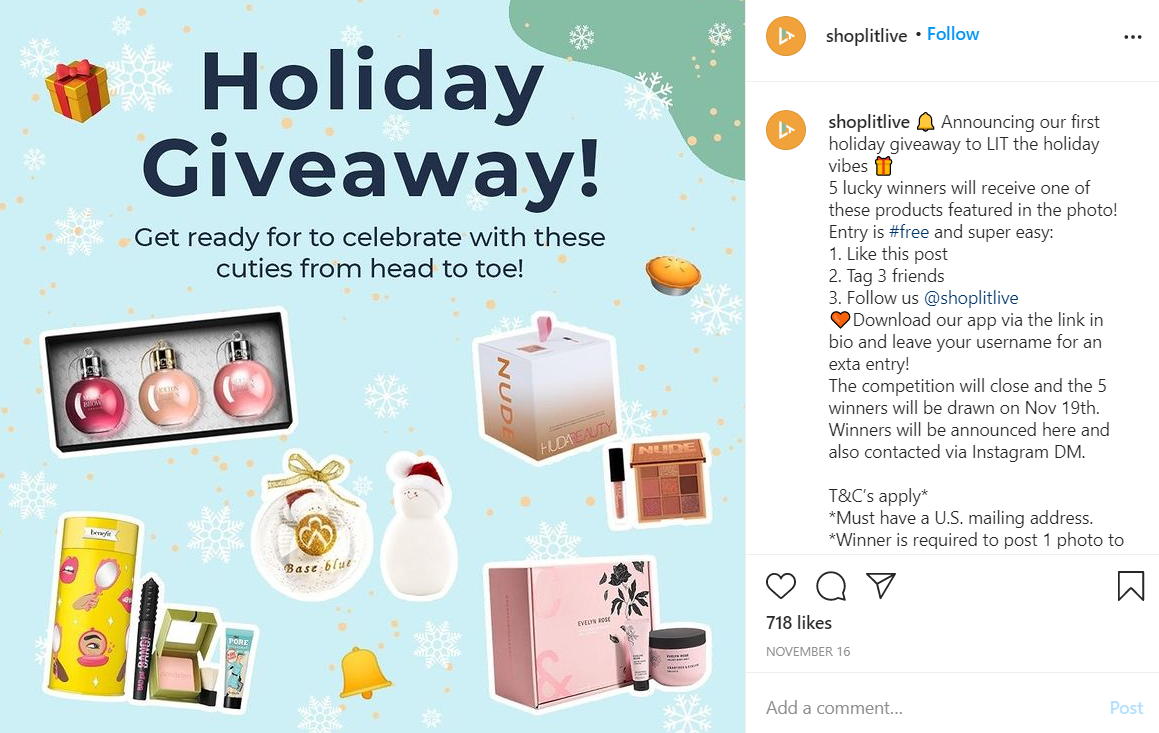1159x733 pixels.
Task: Click the red gift box graphic in the image
Action: tap(77, 90)
